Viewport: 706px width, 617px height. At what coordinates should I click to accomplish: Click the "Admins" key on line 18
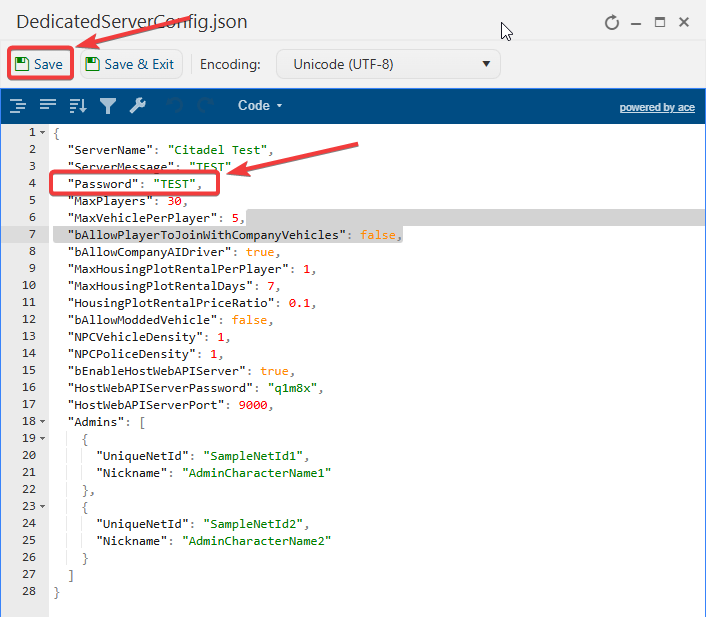tap(95, 422)
